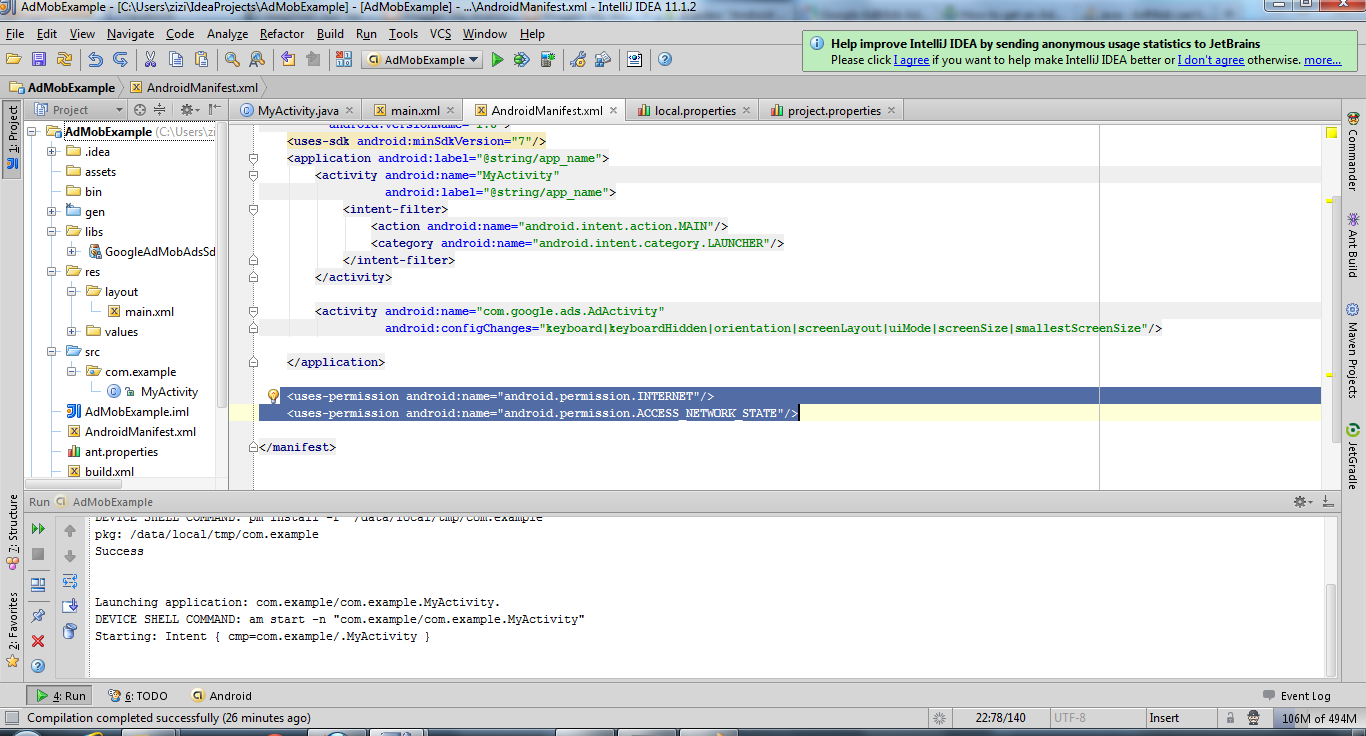Screen dimensions: 1366x736
Task: Click the Scroll from Source target icon
Action: coord(140,110)
